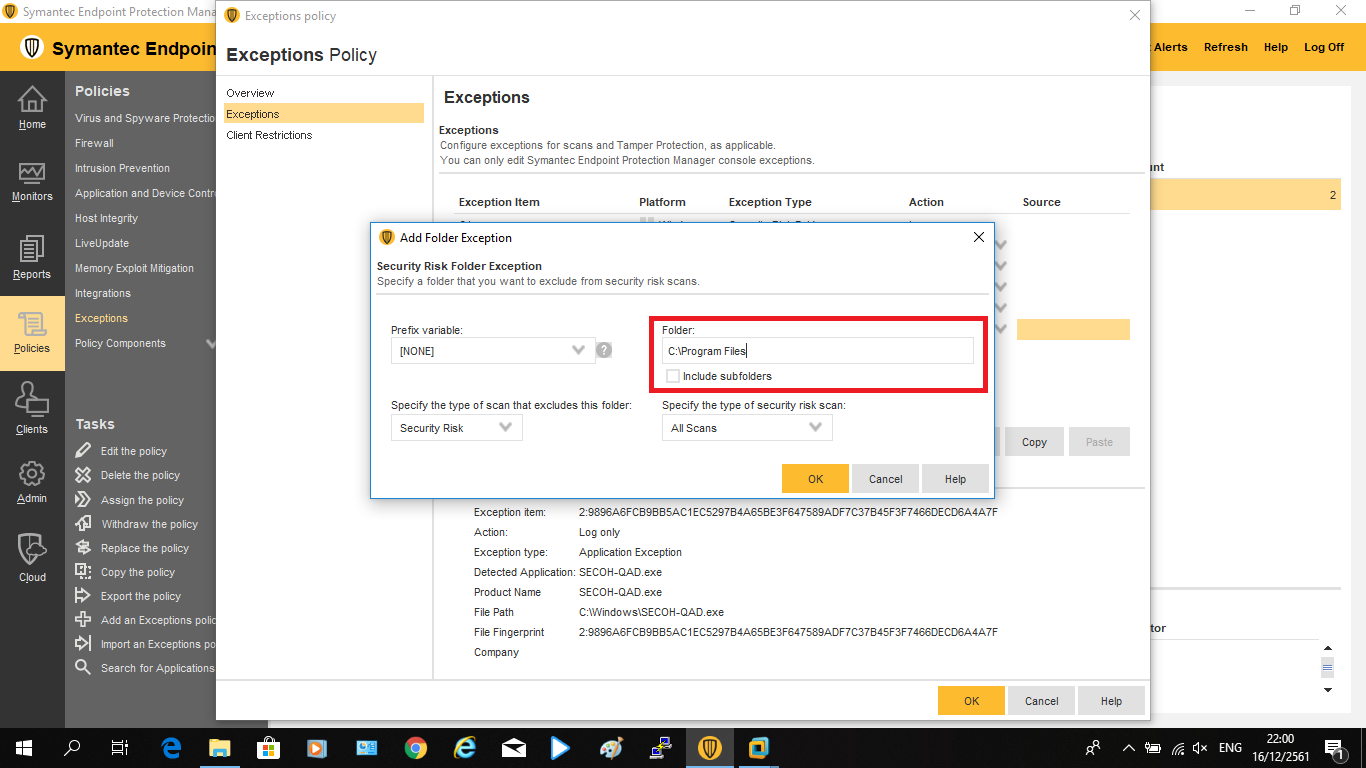Click the Folder path input field
1366x768 pixels.
[817, 351]
